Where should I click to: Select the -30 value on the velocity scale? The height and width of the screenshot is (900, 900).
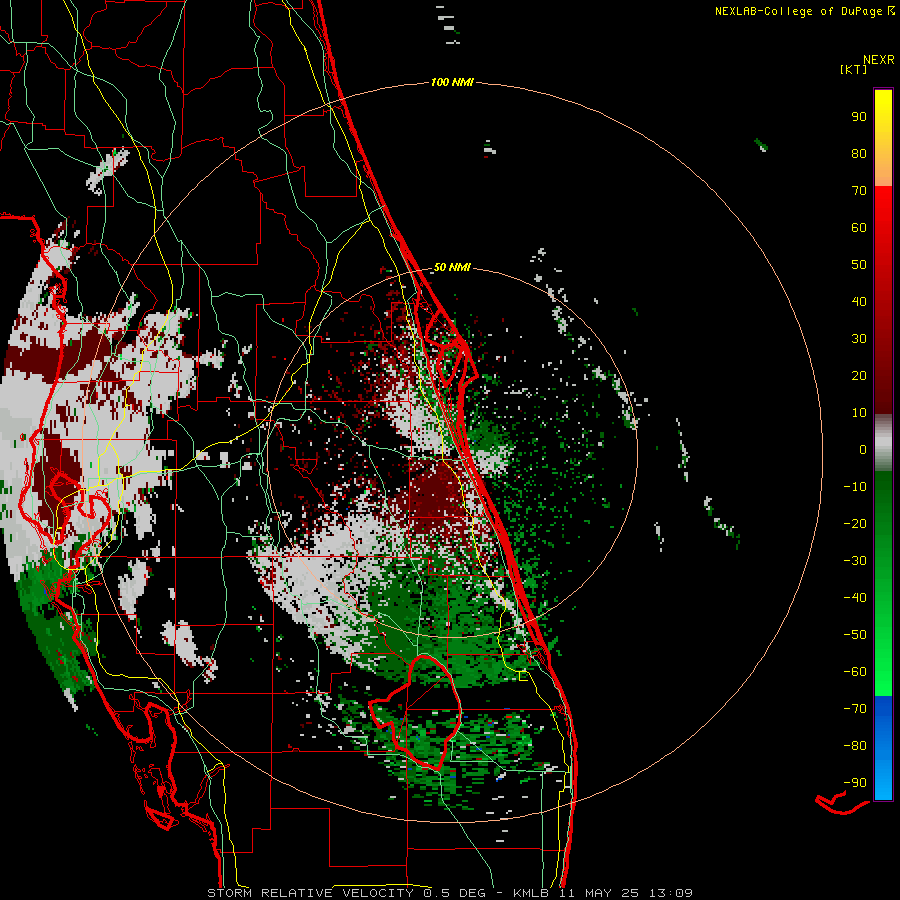point(855,561)
